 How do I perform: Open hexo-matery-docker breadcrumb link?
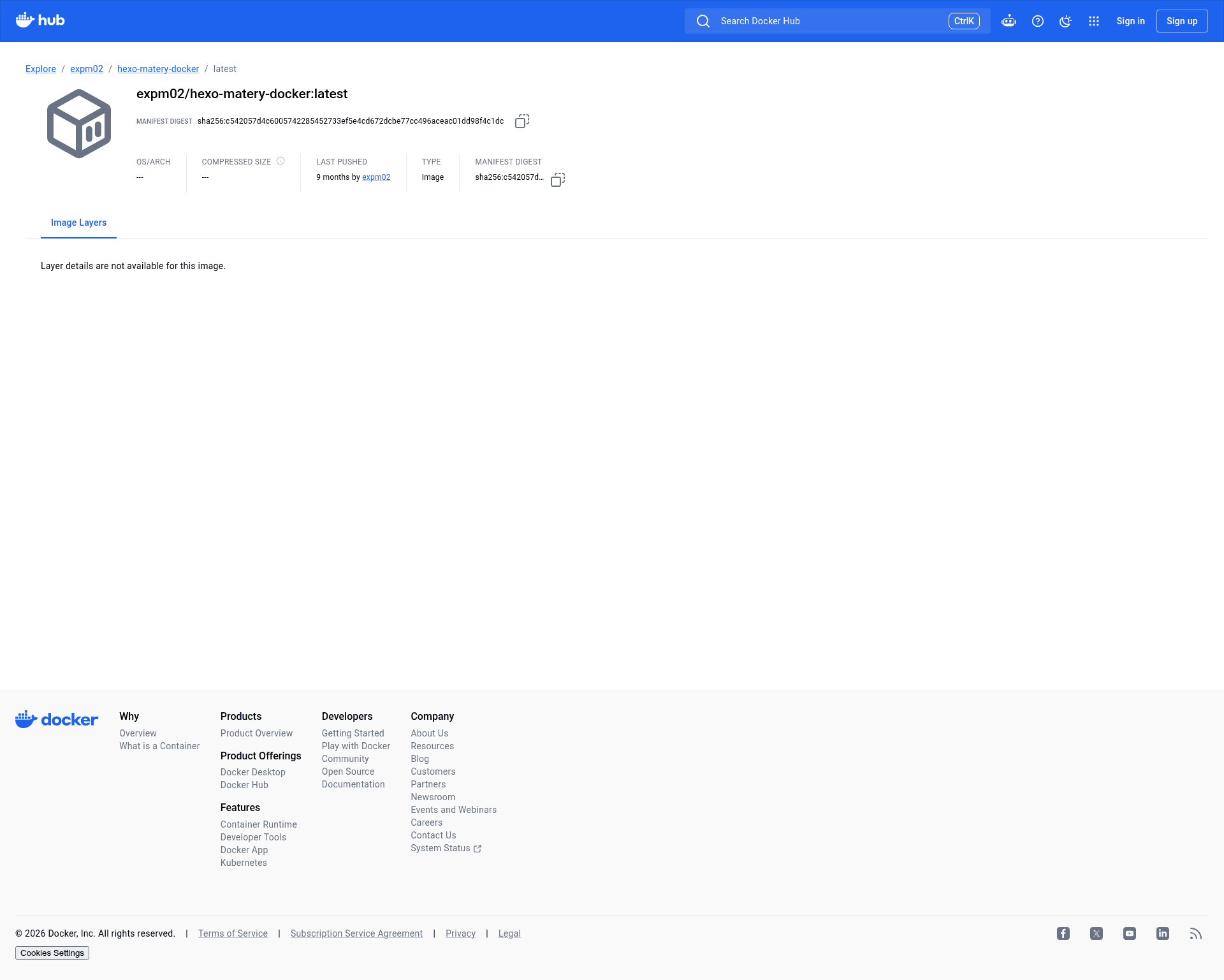[x=158, y=69]
